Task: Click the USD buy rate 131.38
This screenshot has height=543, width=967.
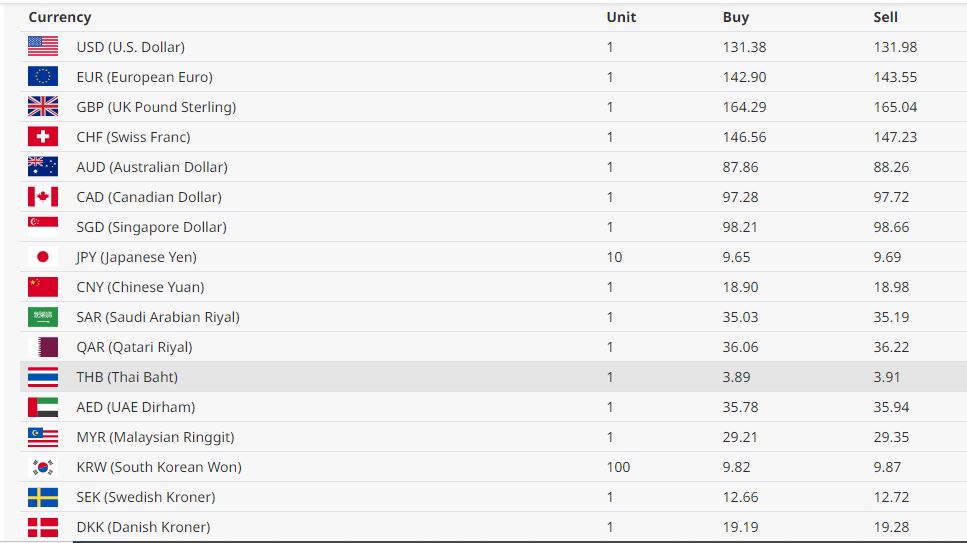Action: click(x=744, y=47)
